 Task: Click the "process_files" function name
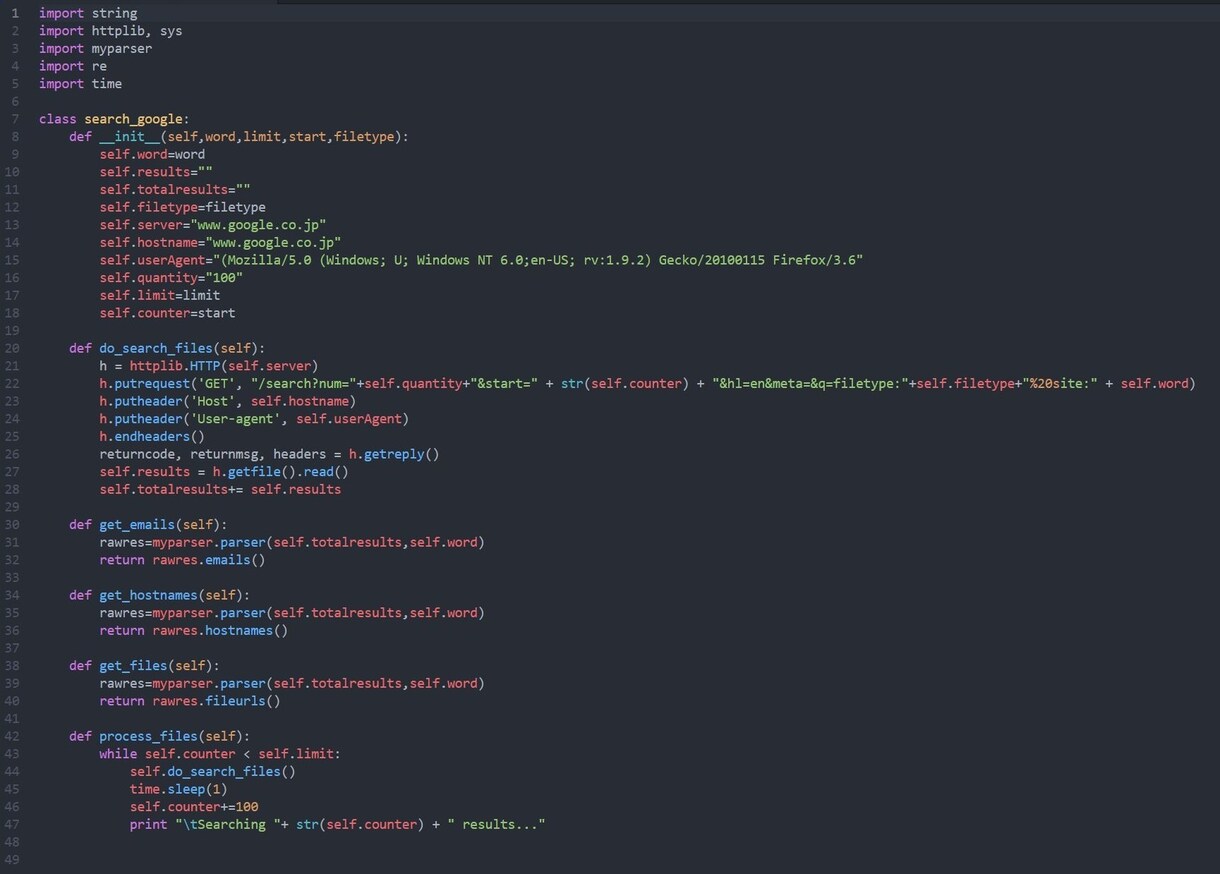[x=149, y=736]
